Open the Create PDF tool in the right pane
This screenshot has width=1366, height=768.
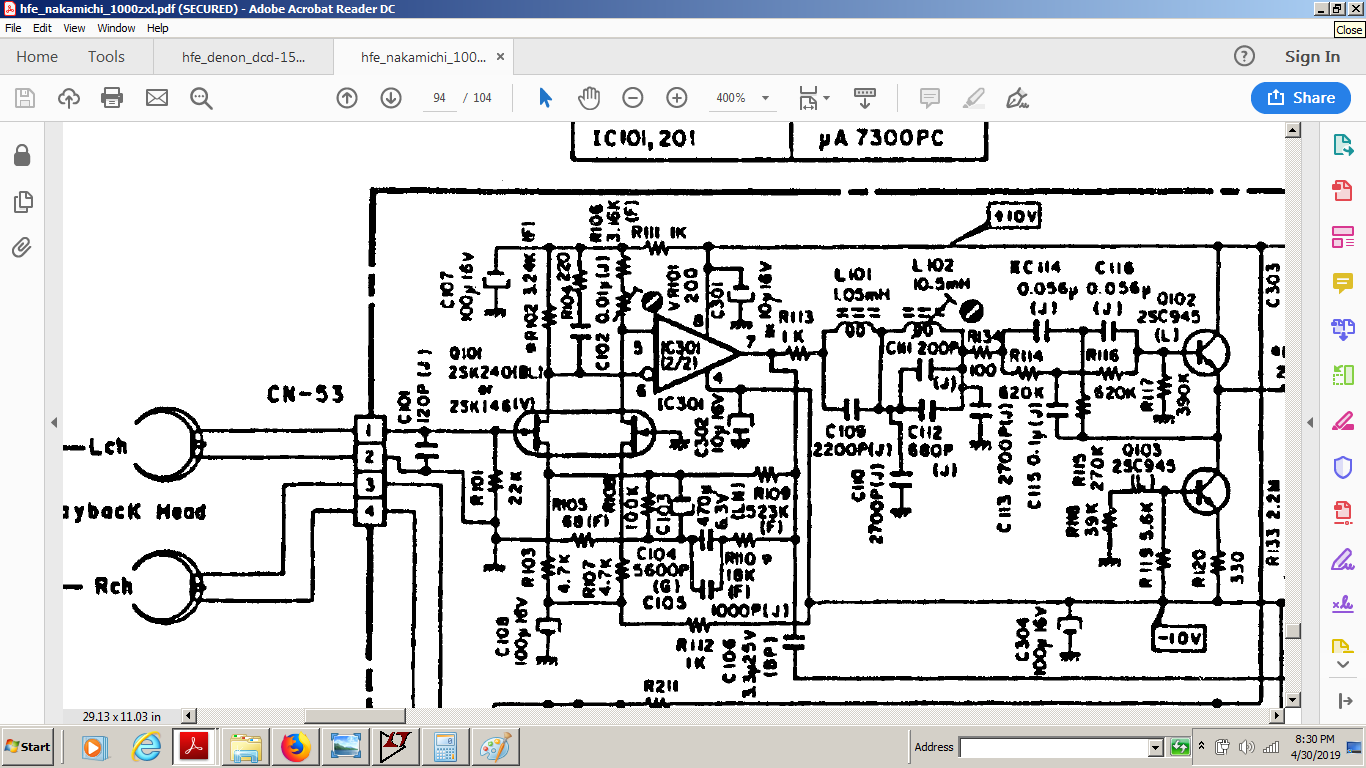pos(1343,191)
